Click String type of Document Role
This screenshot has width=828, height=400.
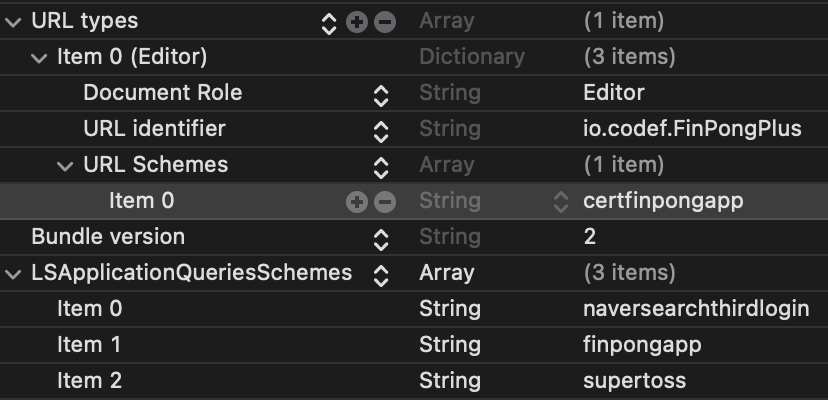tap(450, 93)
